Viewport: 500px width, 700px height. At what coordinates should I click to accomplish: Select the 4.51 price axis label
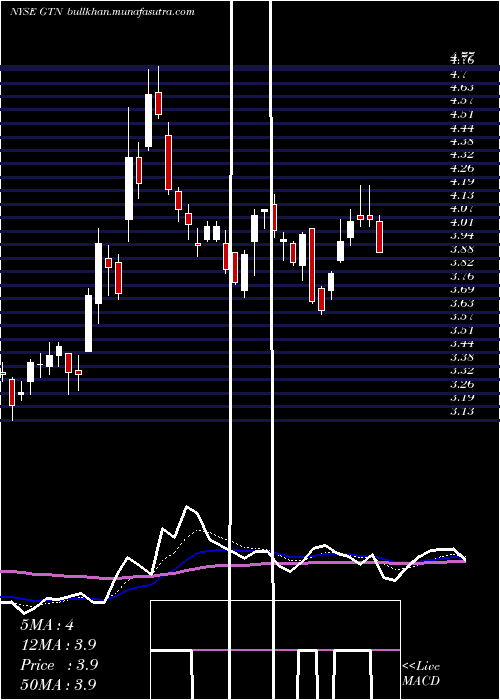tap(462, 114)
